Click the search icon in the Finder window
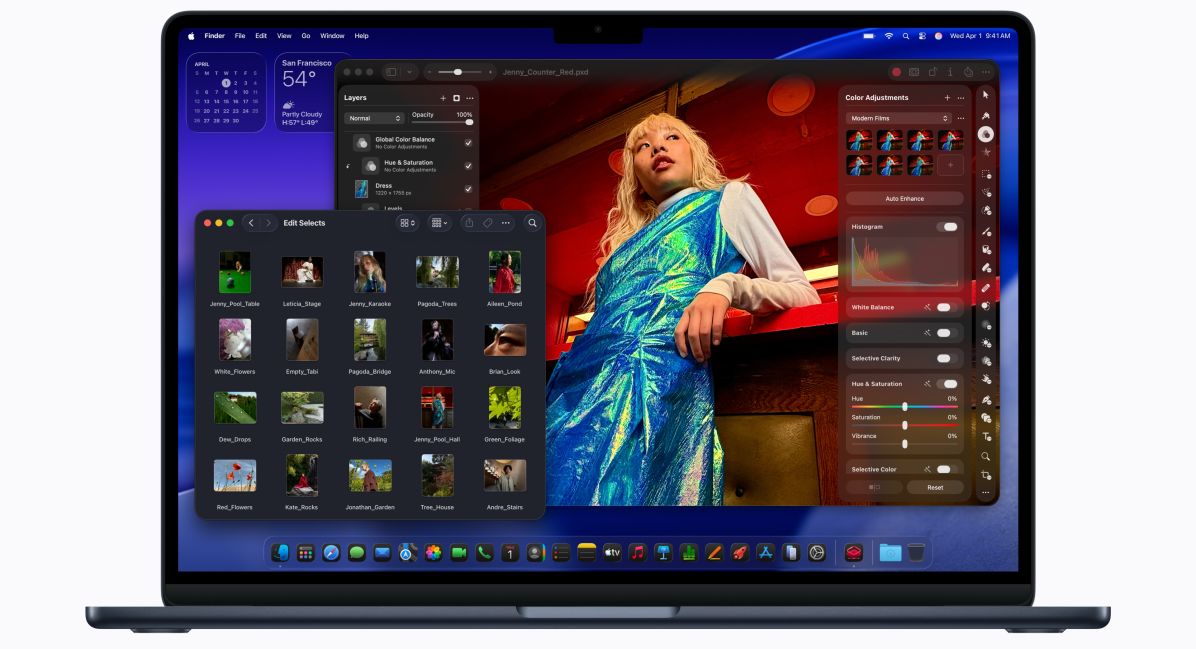Image resolution: width=1196 pixels, height=649 pixels. coord(532,223)
